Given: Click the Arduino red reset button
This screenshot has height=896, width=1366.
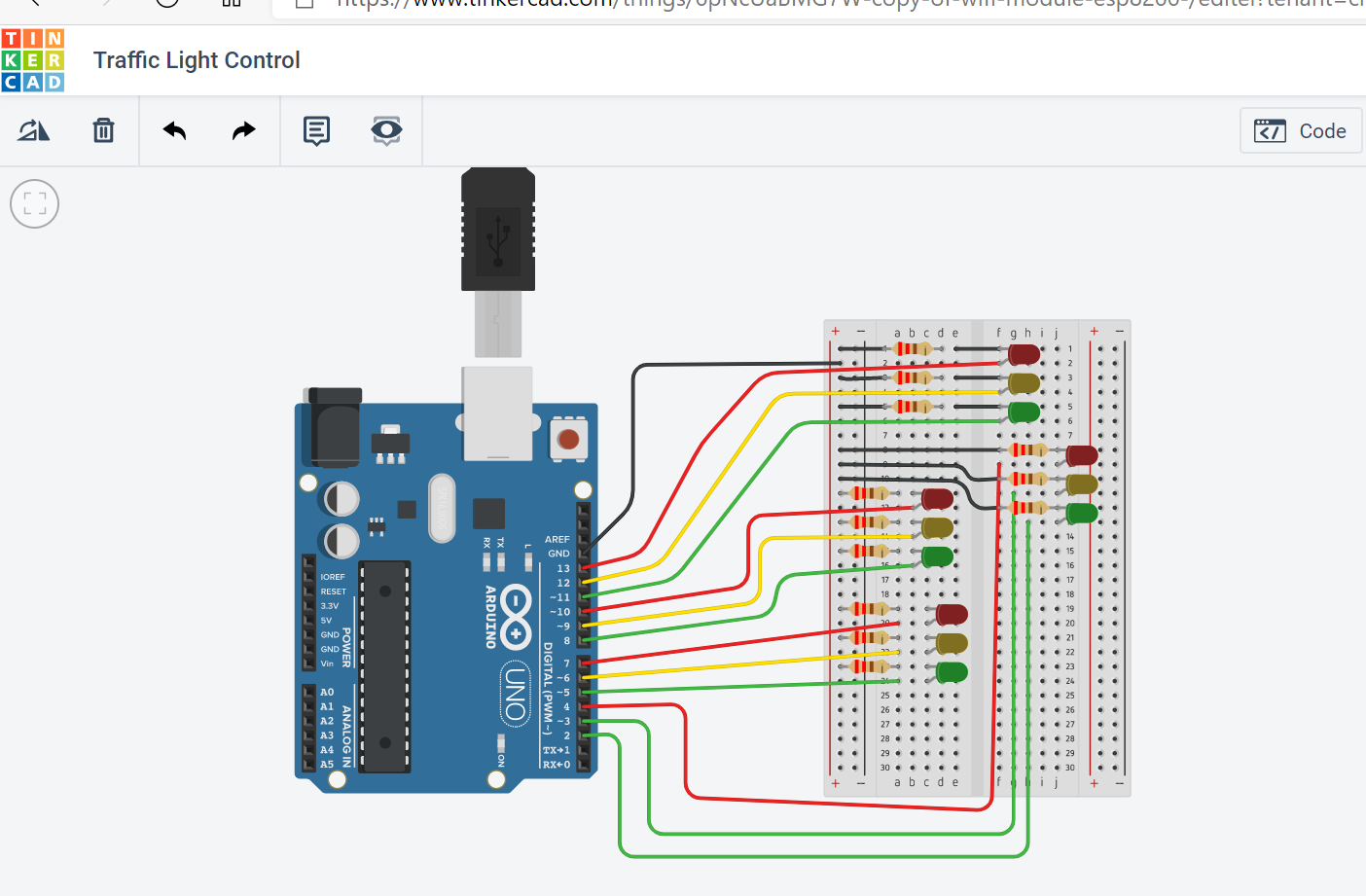Looking at the screenshot, I should point(568,439).
